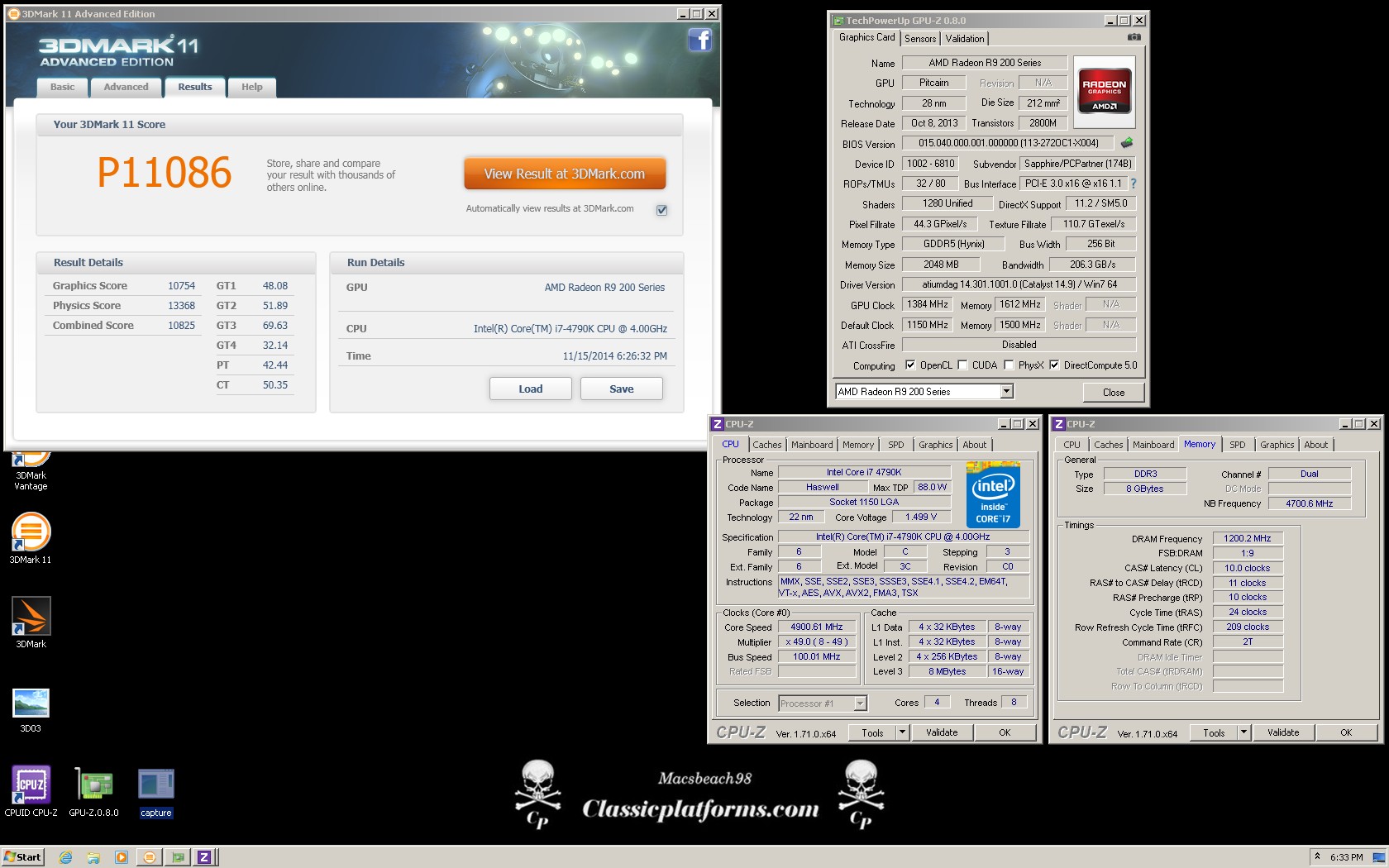Click the DRAM Frequency value field
Screen dimensions: 1389x868
1248,538
